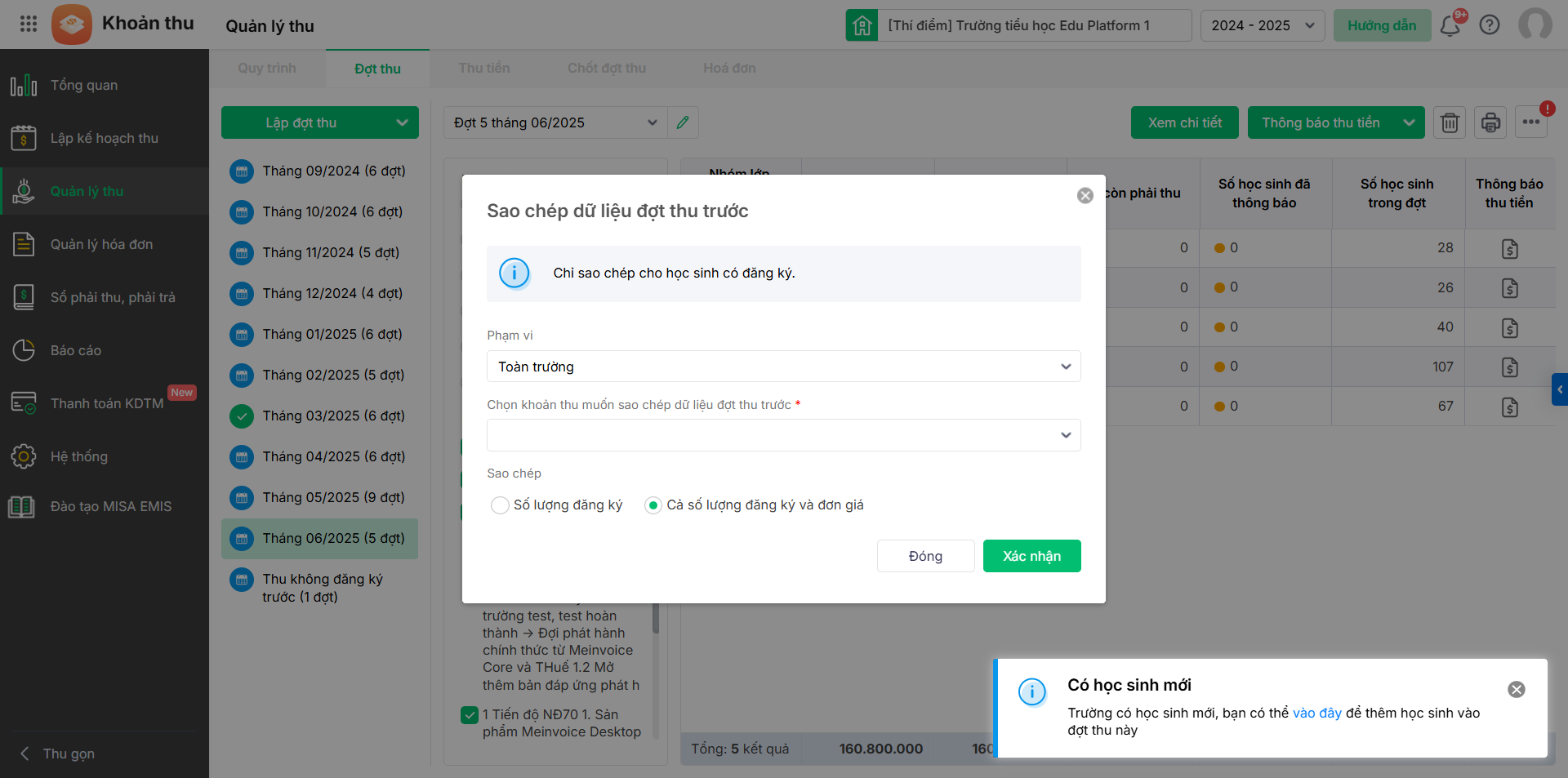Close the Sao chép dữ liệu dialog

[x=1085, y=196]
